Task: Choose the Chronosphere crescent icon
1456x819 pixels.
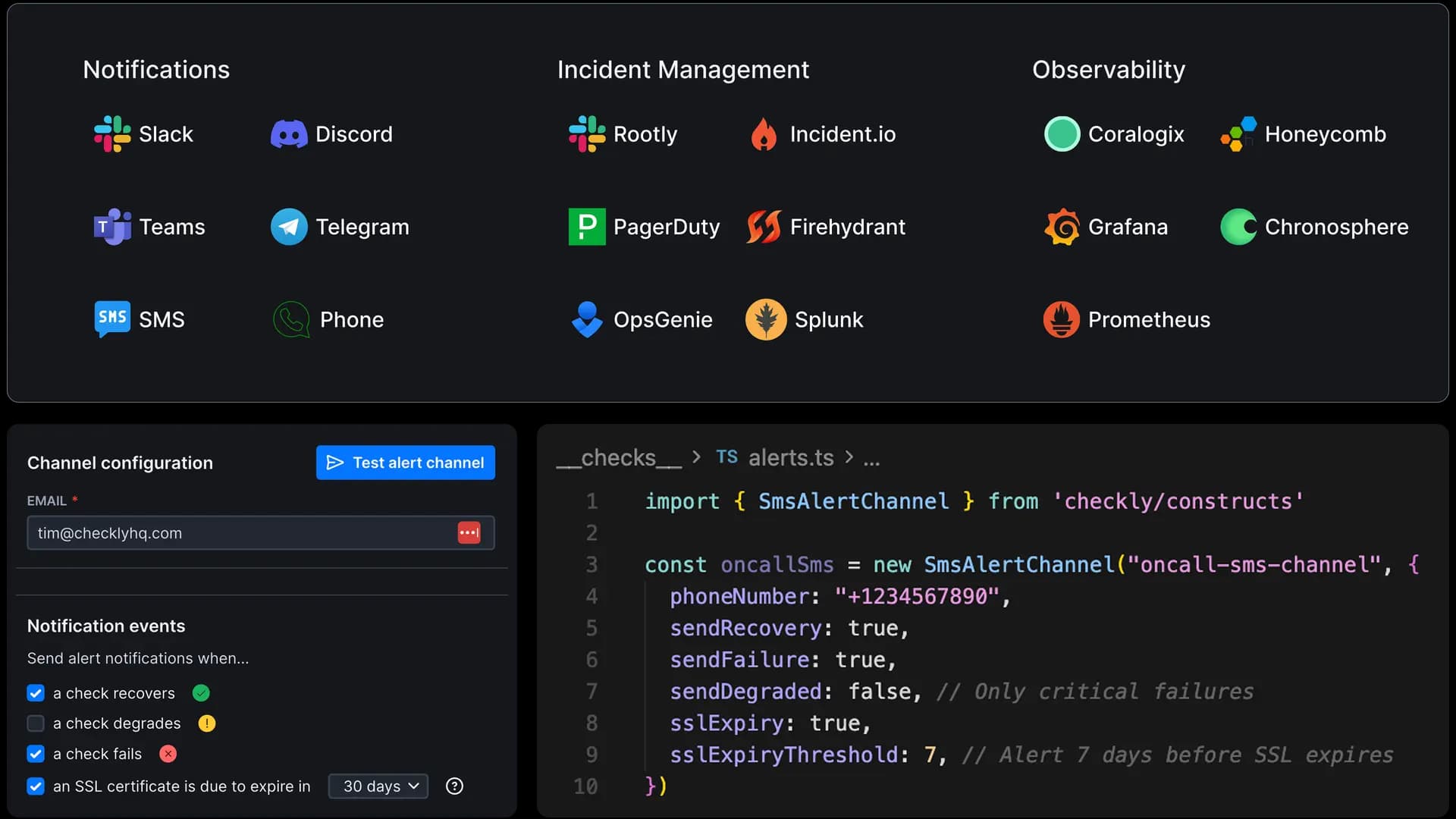Action: click(x=1238, y=227)
